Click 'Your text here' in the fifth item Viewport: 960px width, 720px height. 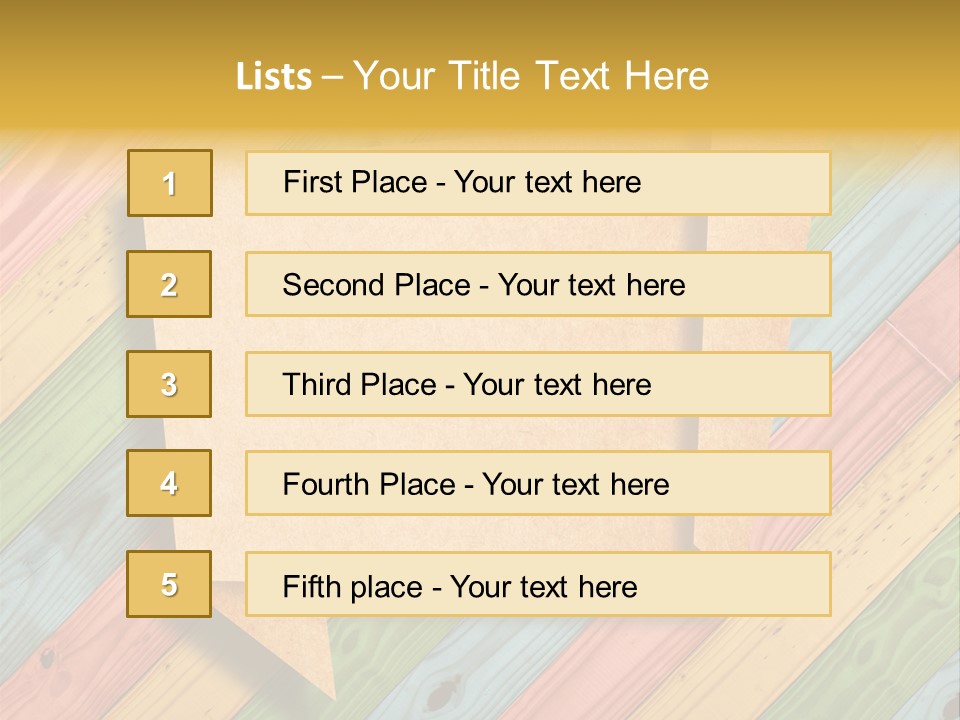544,586
